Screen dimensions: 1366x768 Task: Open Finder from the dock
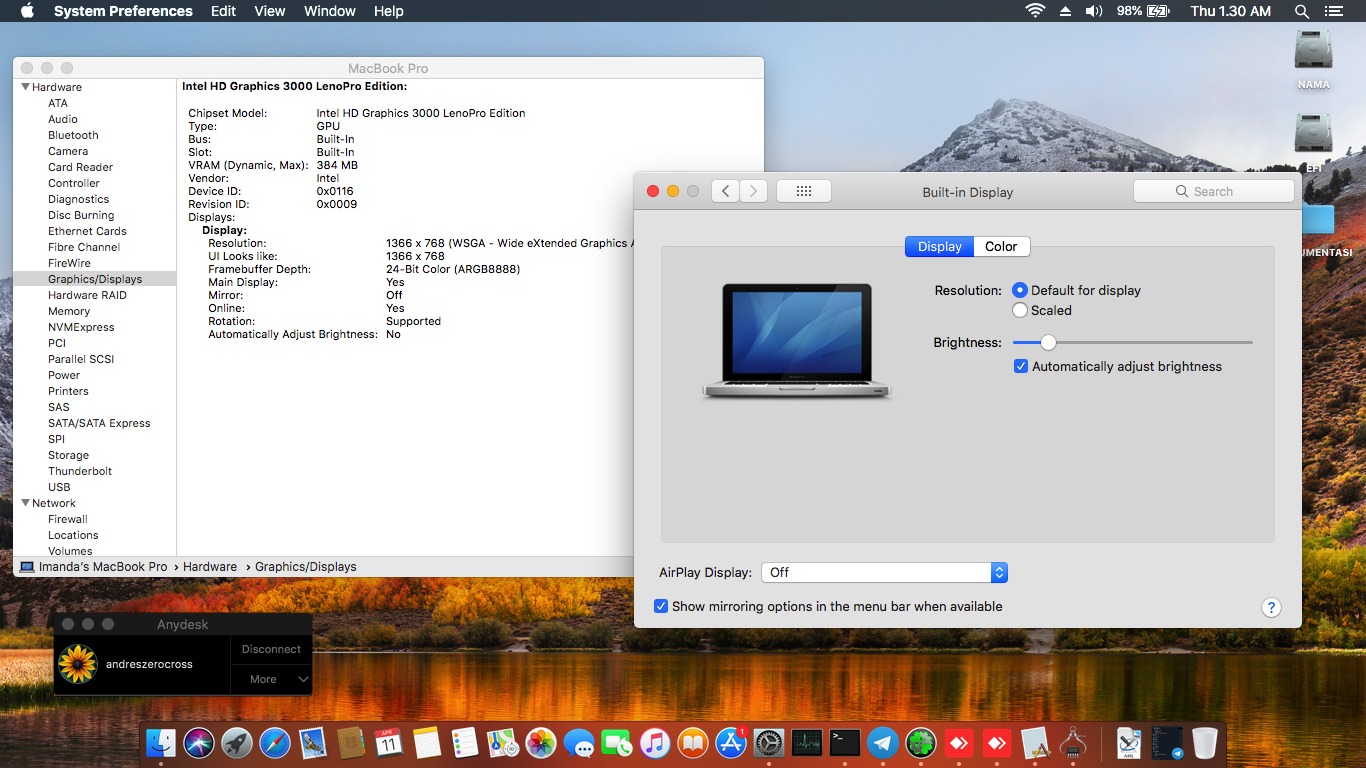pyautogui.click(x=161, y=743)
